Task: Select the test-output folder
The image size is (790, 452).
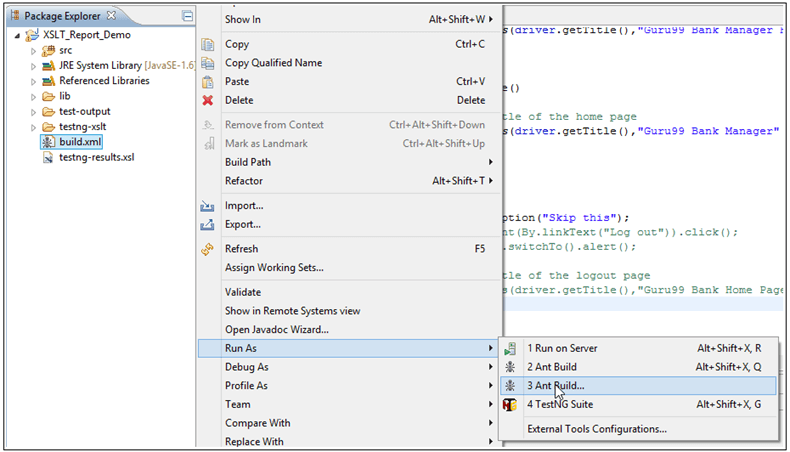Action: click(84, 112)
